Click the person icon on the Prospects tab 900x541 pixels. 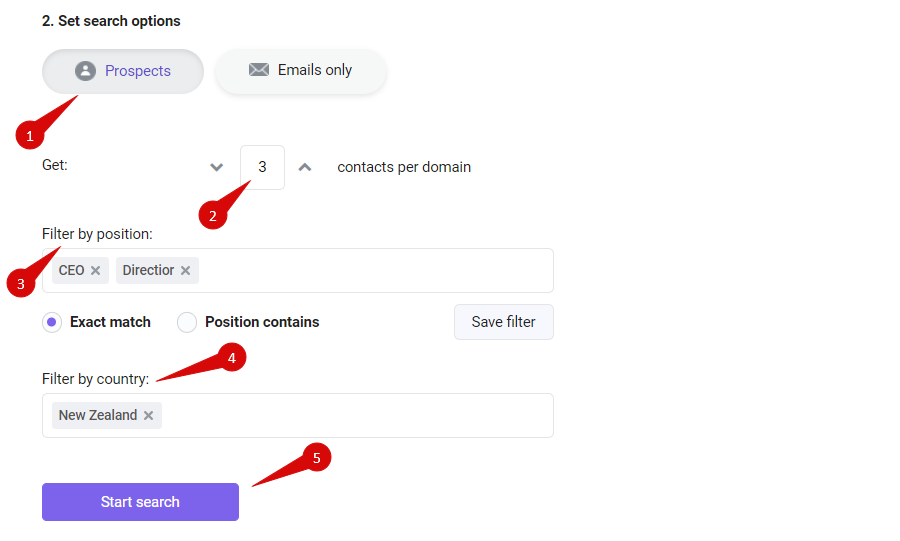click(86, 71)
